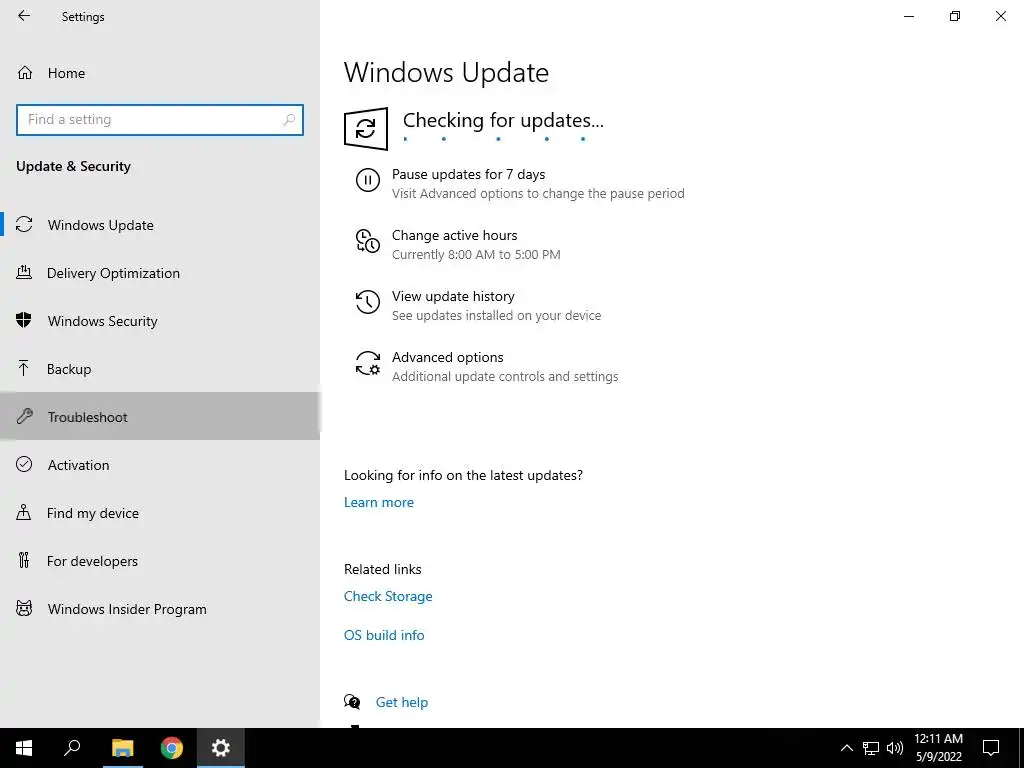Image resolution: width=1024 pixels, height=768 pixels.
Task: Minimize the Settings window
Action: 908,16
